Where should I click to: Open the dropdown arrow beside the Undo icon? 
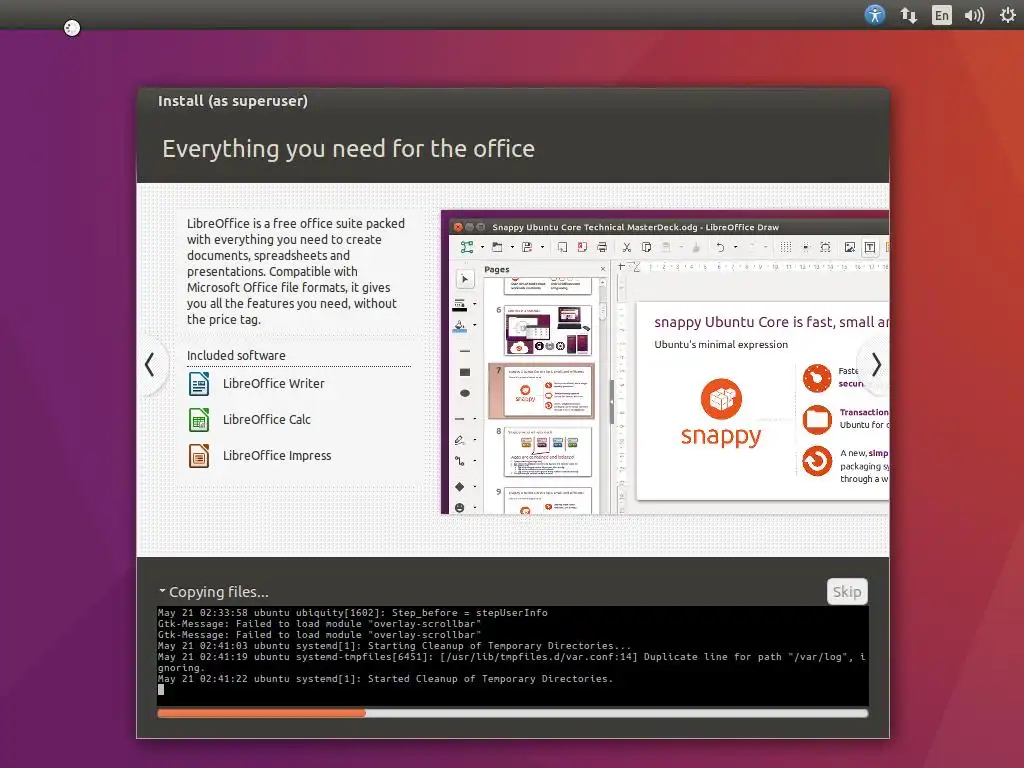(x=735, y=248)
